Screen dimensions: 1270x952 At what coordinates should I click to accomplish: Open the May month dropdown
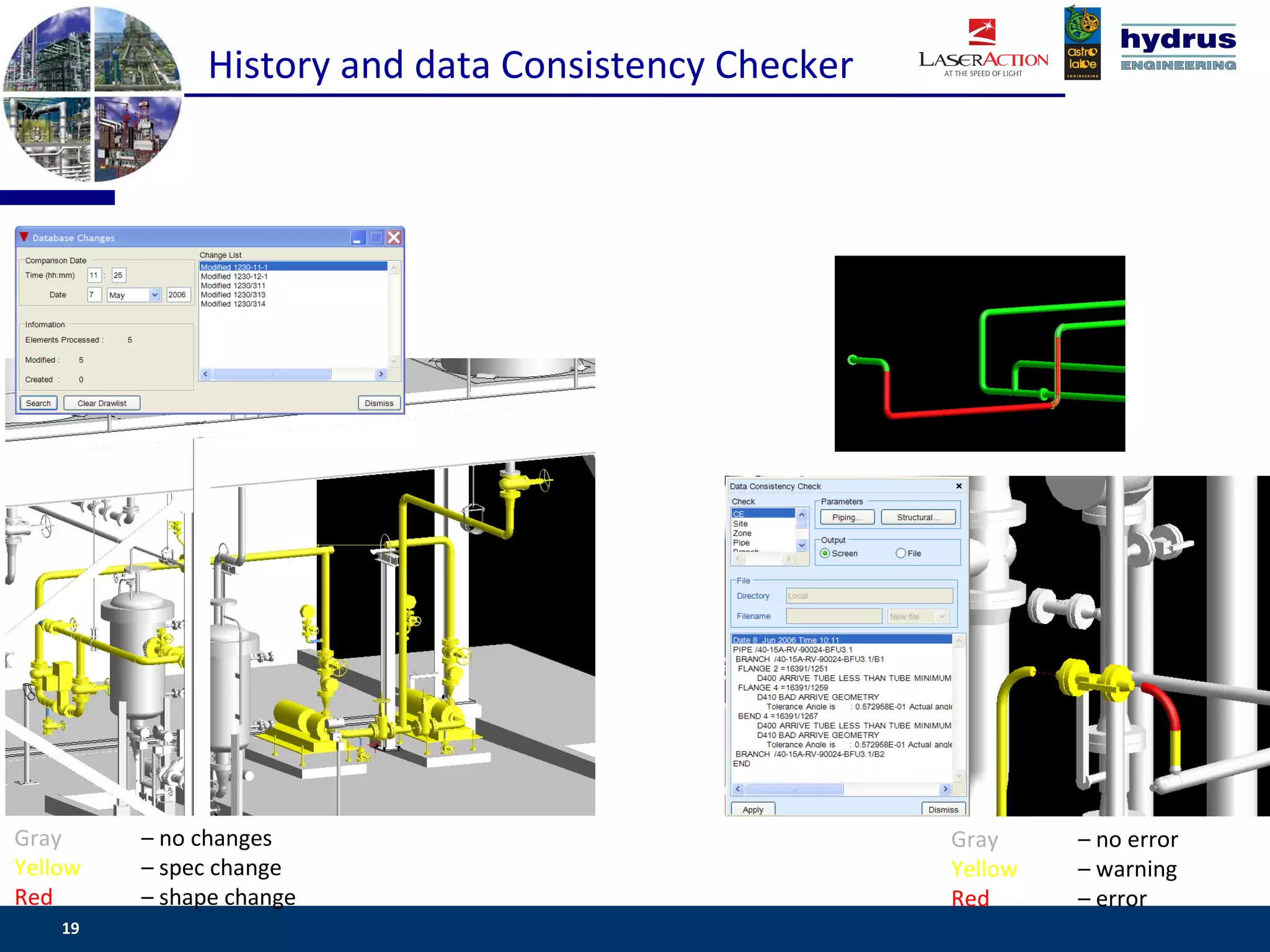pos(154,295)
